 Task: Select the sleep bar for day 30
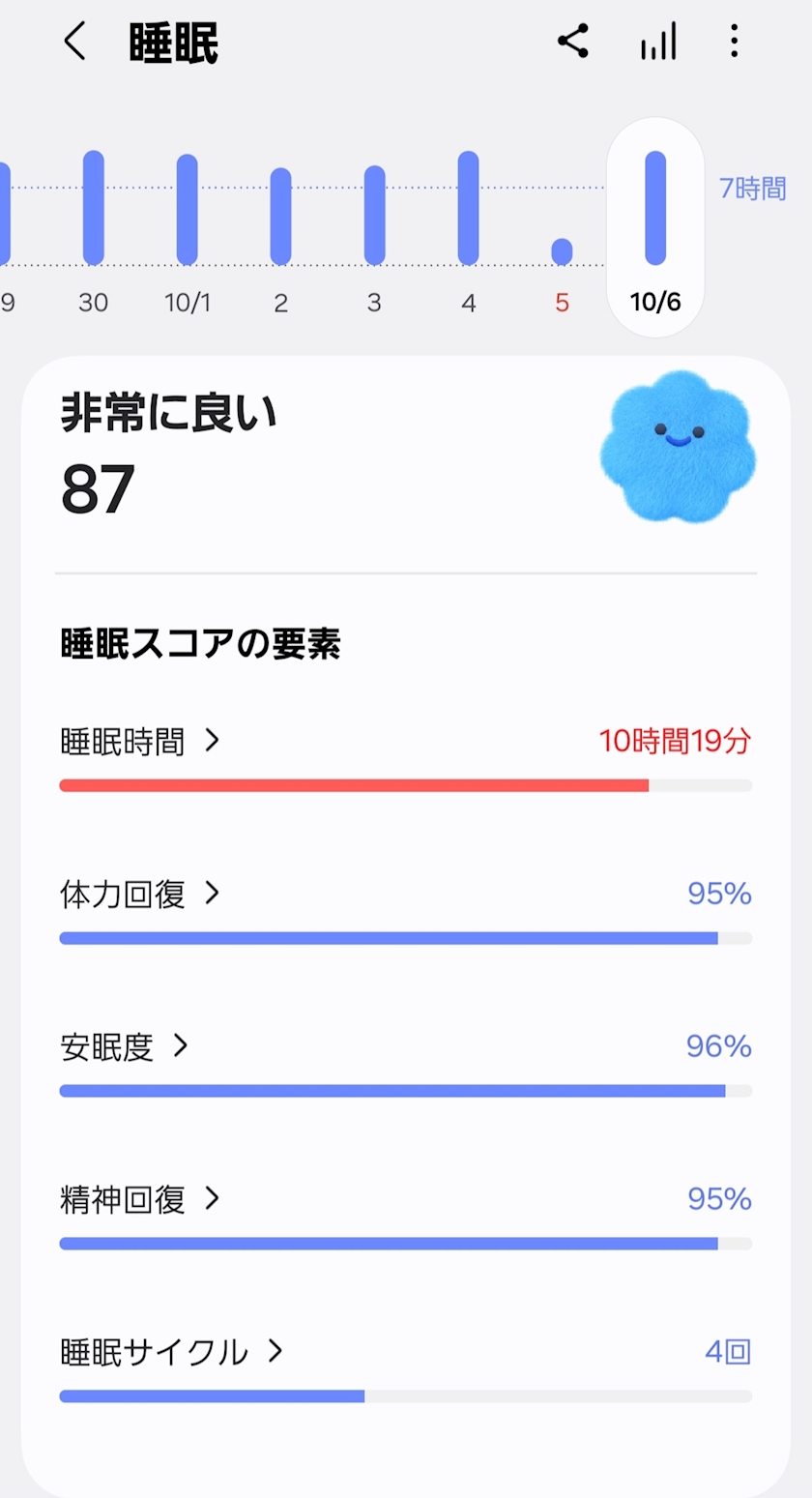click(93, 207)
